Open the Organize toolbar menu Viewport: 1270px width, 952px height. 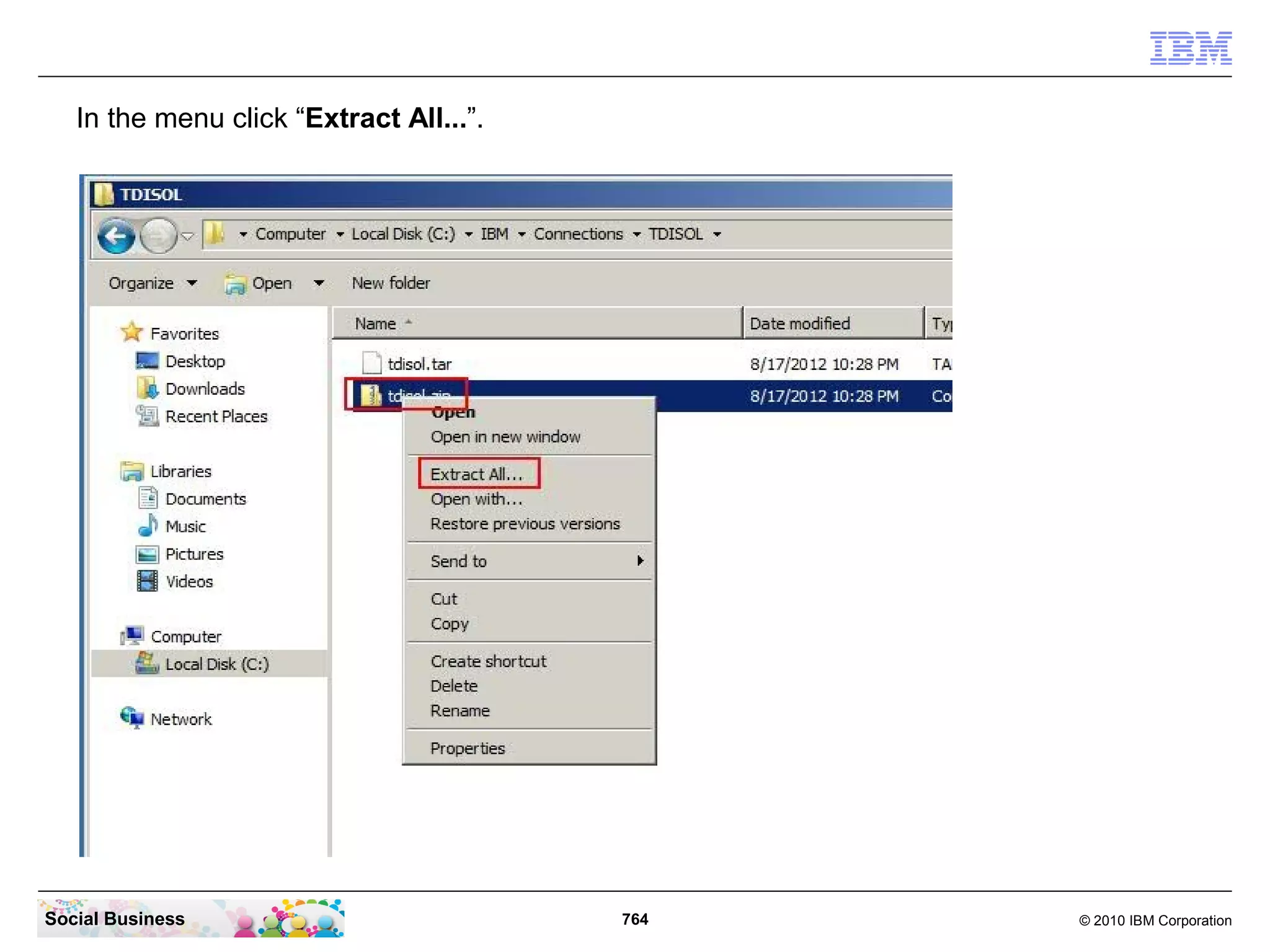(x=153, y=283)
